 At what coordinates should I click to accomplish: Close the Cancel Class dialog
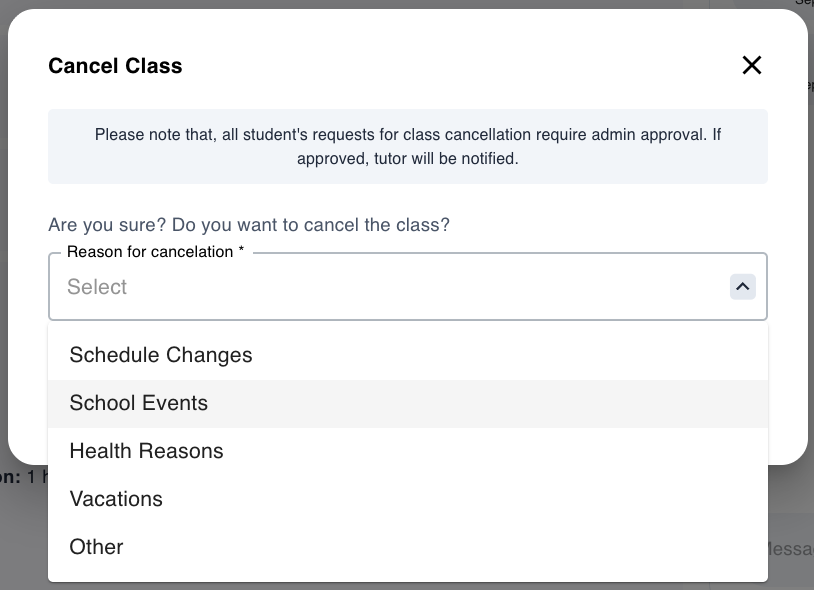click(x=752, y=65)
